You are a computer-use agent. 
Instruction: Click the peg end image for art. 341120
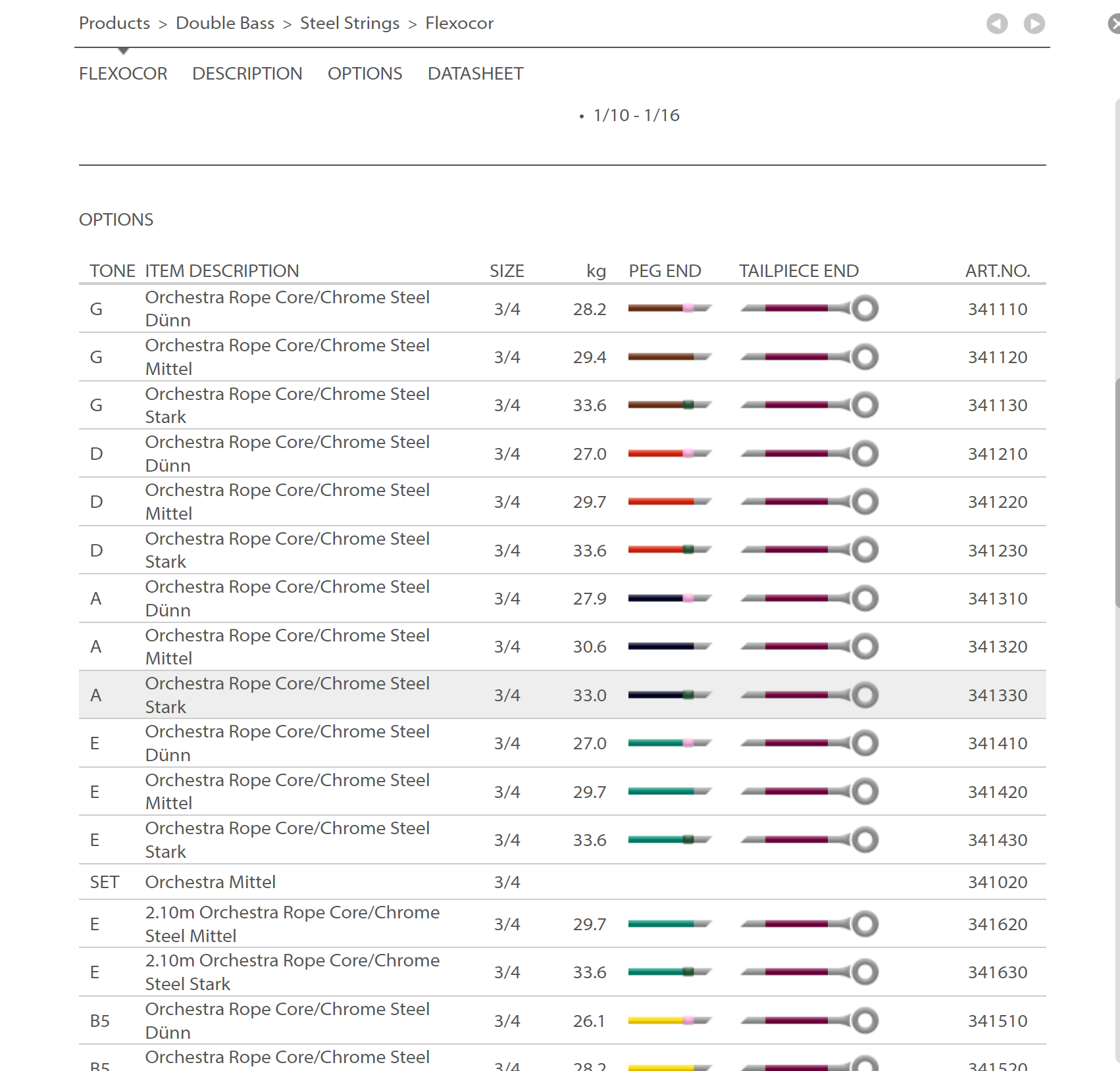pyautogui.click(x=670, y=357)
